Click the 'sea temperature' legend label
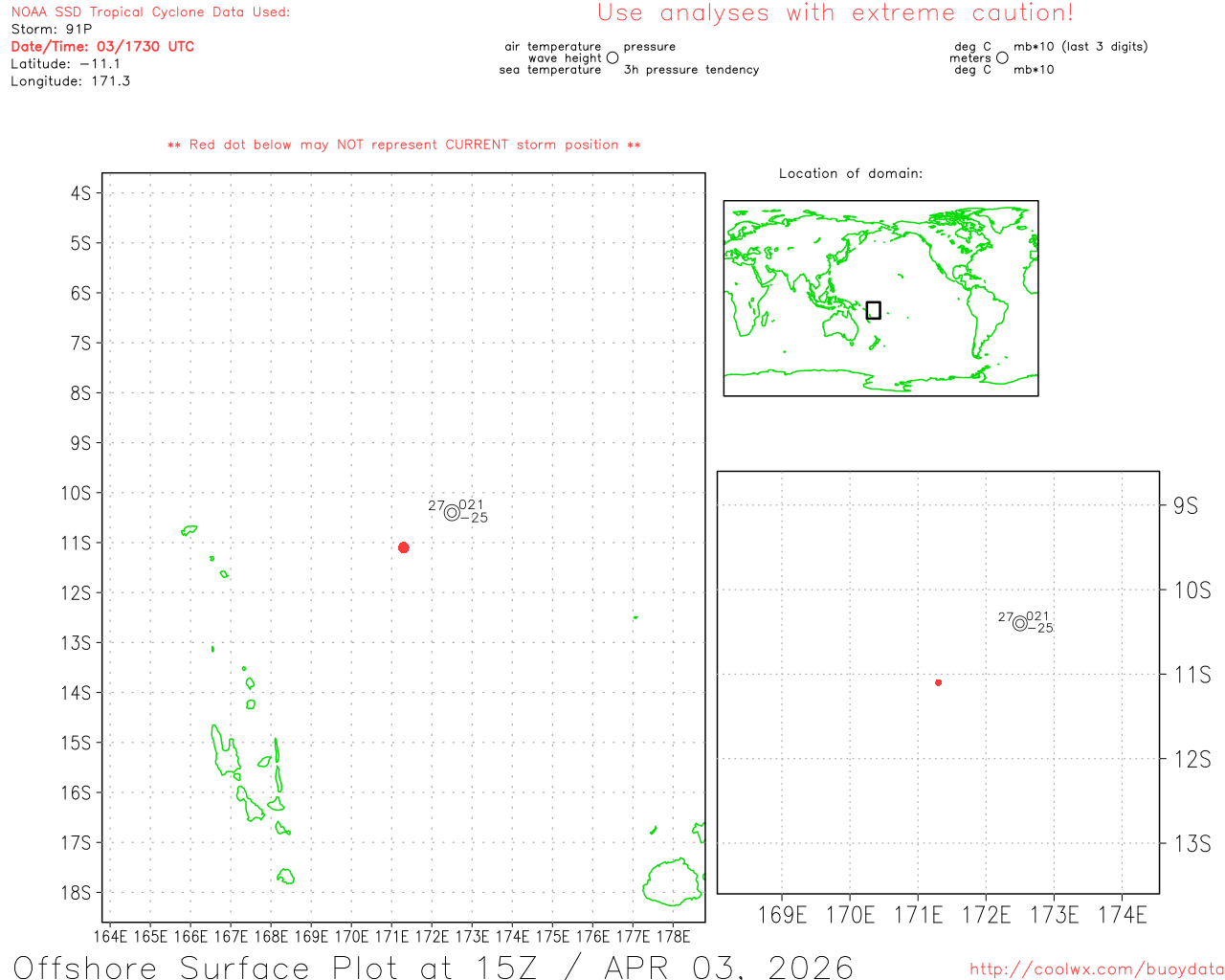 (x=550, y=70)
